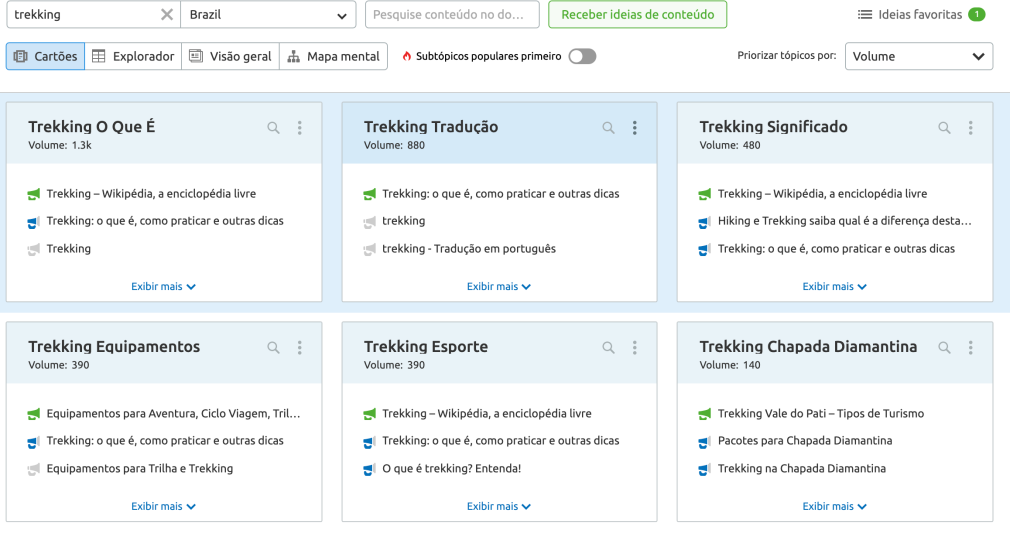The height and width of the screenshot is (533, 1010).
Task: Open 'O que é trekking? Entenda!' headline
Action: [x=452, y=468]
